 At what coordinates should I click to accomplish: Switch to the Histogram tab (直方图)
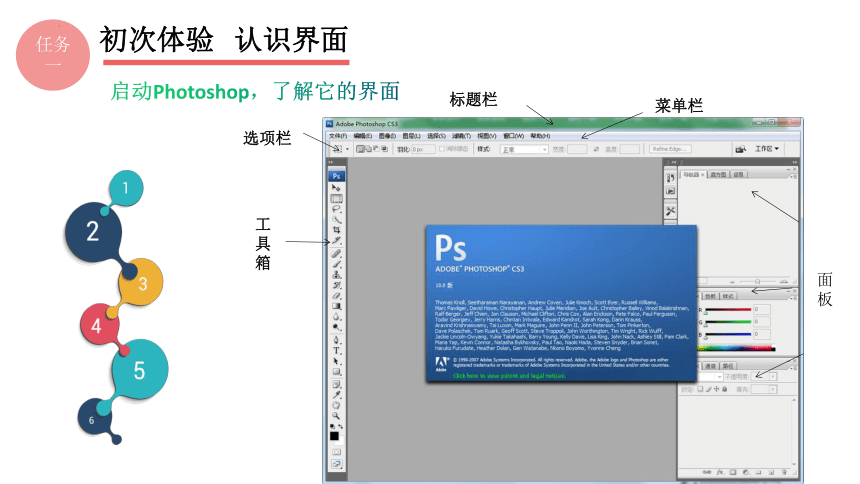click(718, 175)
